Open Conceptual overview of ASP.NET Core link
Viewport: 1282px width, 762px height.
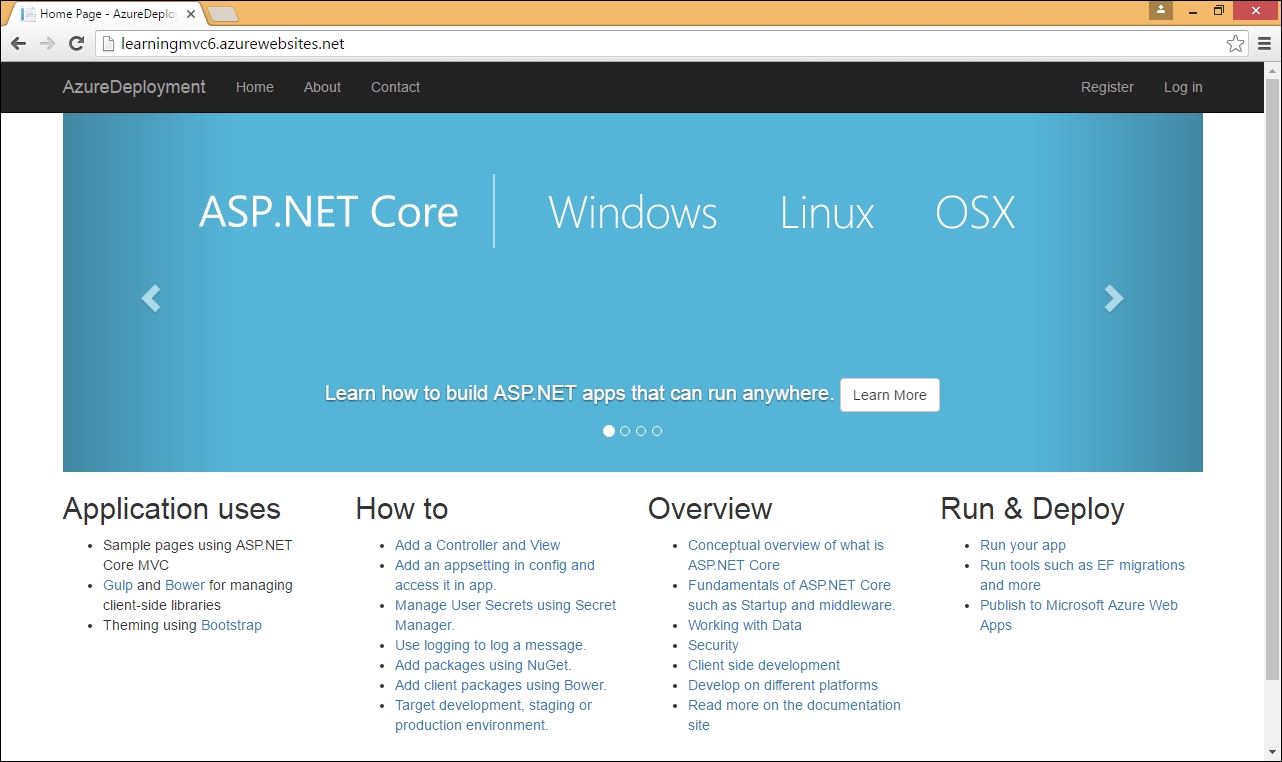(x=786, y=555)
